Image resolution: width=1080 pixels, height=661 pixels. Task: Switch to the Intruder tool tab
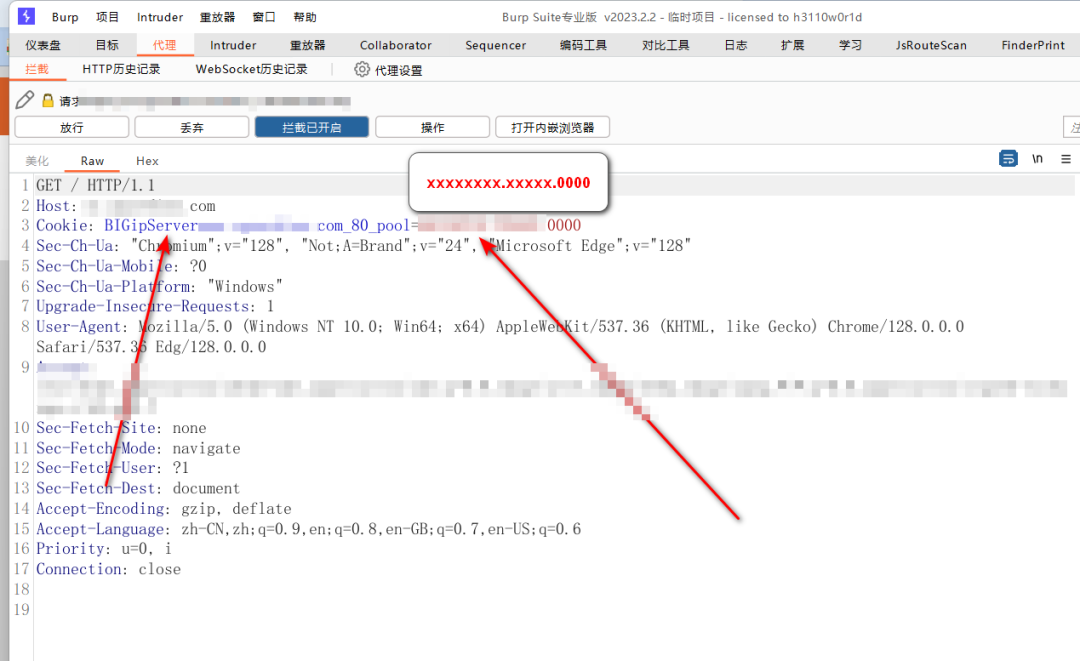point(233,45)
